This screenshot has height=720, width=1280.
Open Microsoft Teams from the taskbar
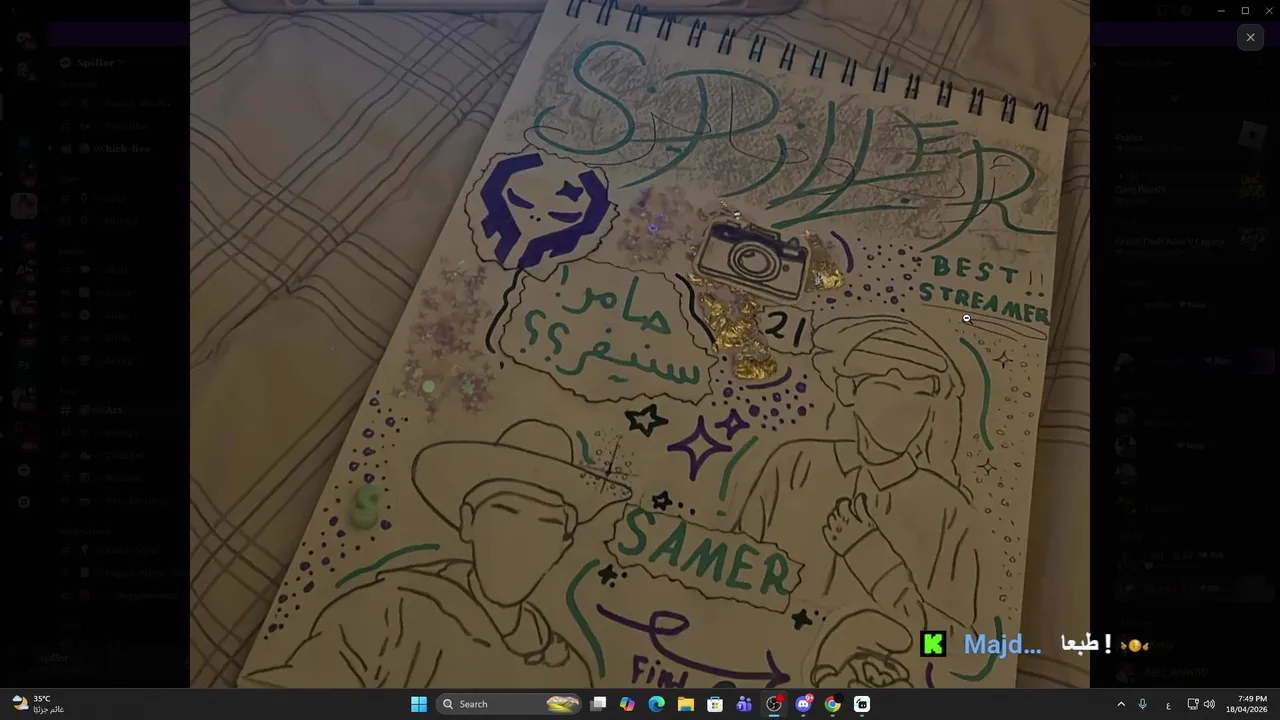[x=744, y=704]
